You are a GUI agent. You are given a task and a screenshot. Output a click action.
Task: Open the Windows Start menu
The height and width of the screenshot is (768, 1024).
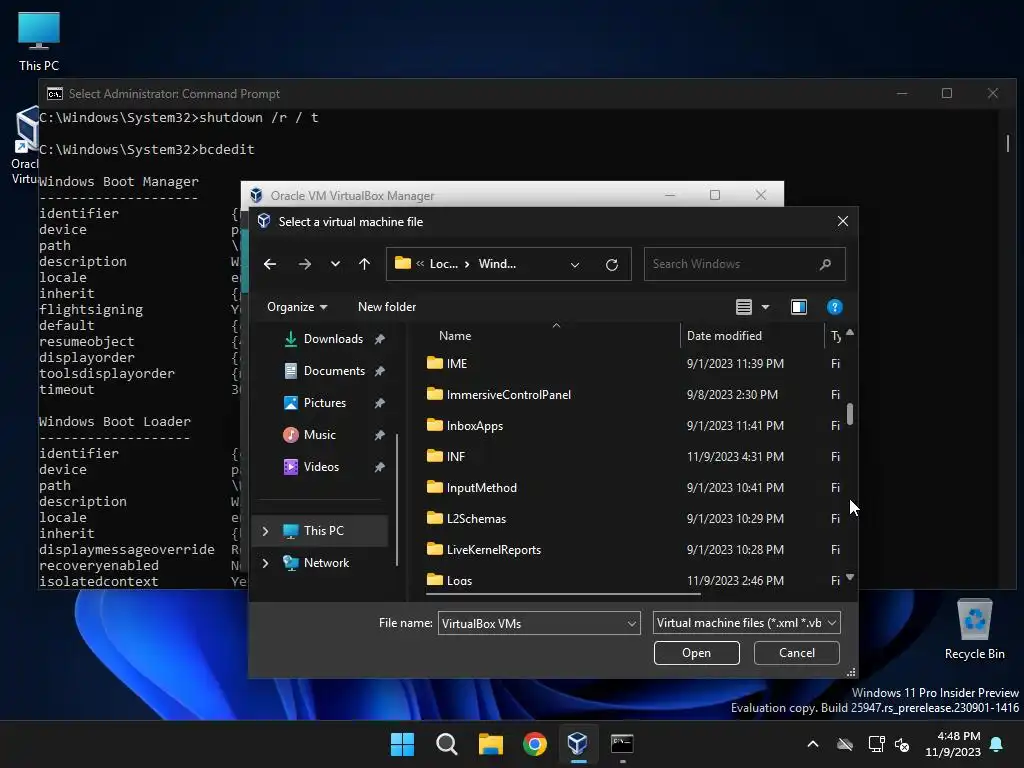click(x=402, y=744)
